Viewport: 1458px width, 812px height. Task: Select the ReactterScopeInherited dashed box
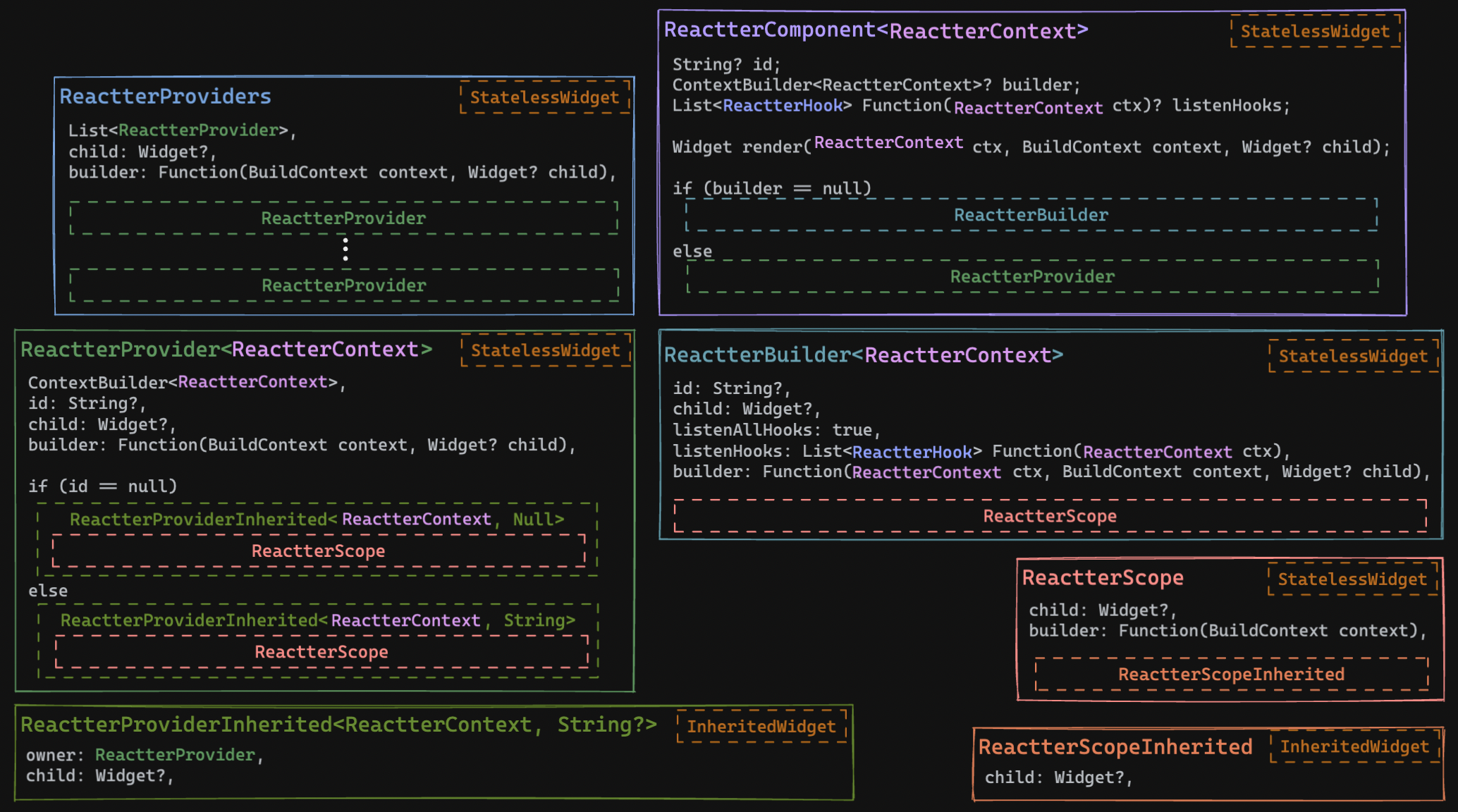(x=1231, y=675)
